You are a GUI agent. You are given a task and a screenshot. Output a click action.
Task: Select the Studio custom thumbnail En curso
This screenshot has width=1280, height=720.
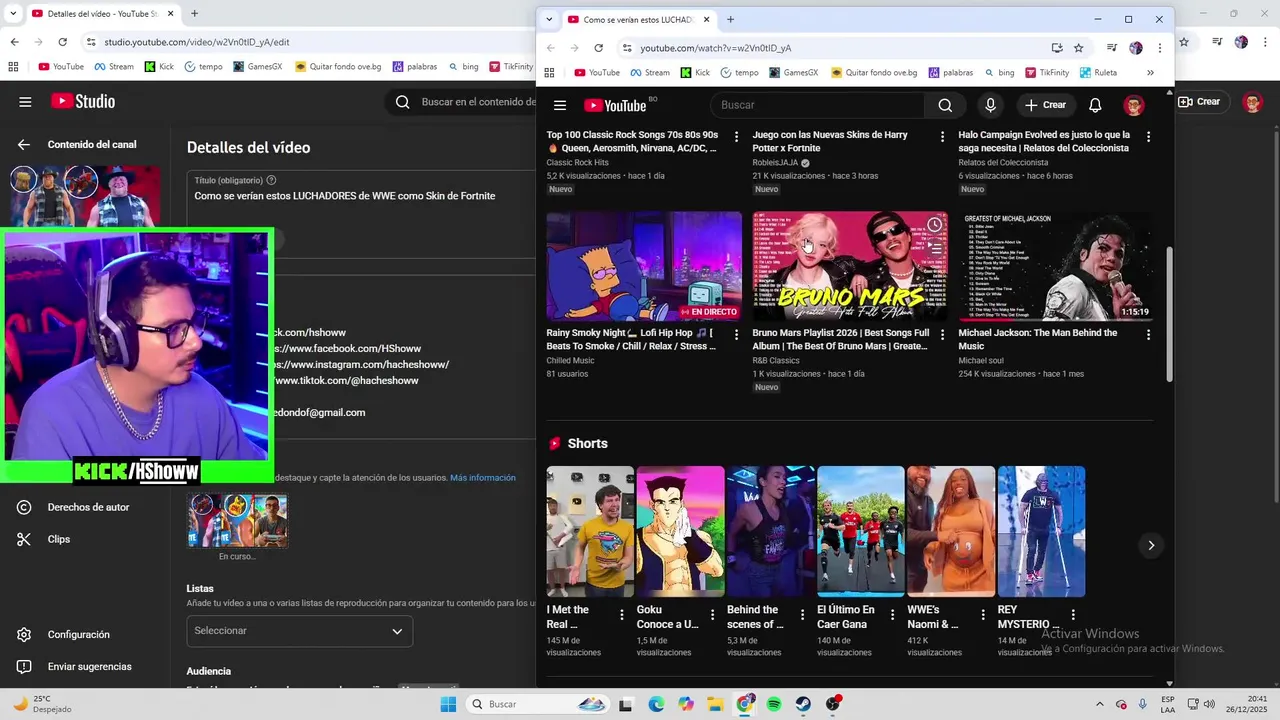click(237, 520)
